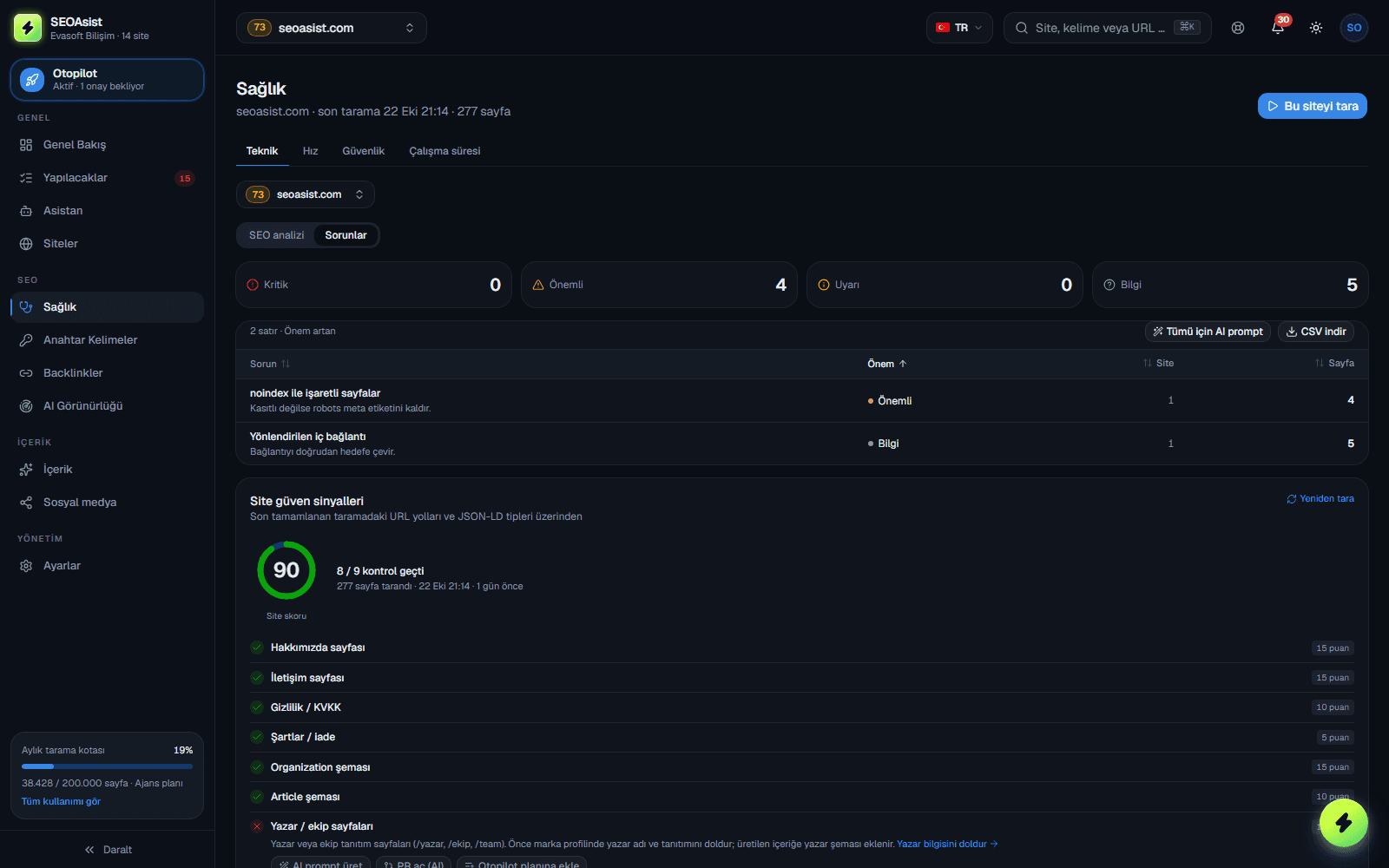The width and height of the screenshot is (1389, 868).
Task: Open AI Görünürlüğü page
Action: pyautogui.click(x=107, y=406)
